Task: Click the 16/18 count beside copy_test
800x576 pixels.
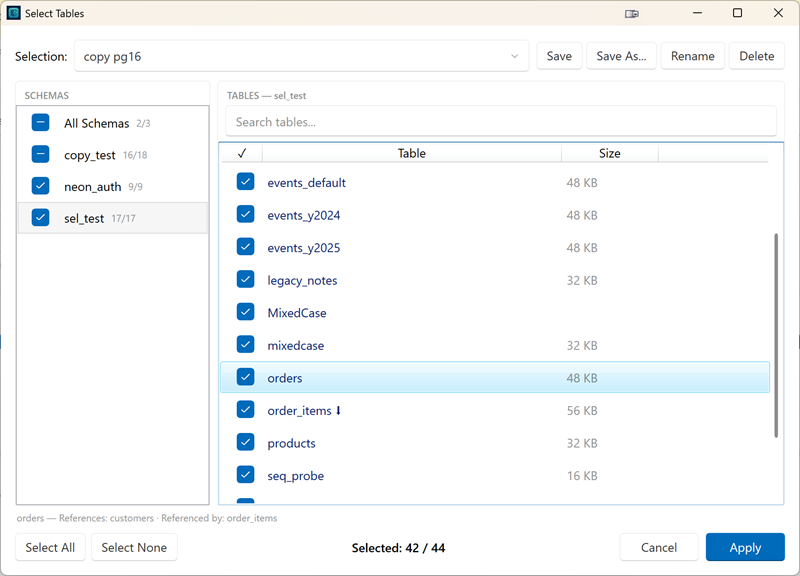Action: pyautogui.click(x=135, y=155)
